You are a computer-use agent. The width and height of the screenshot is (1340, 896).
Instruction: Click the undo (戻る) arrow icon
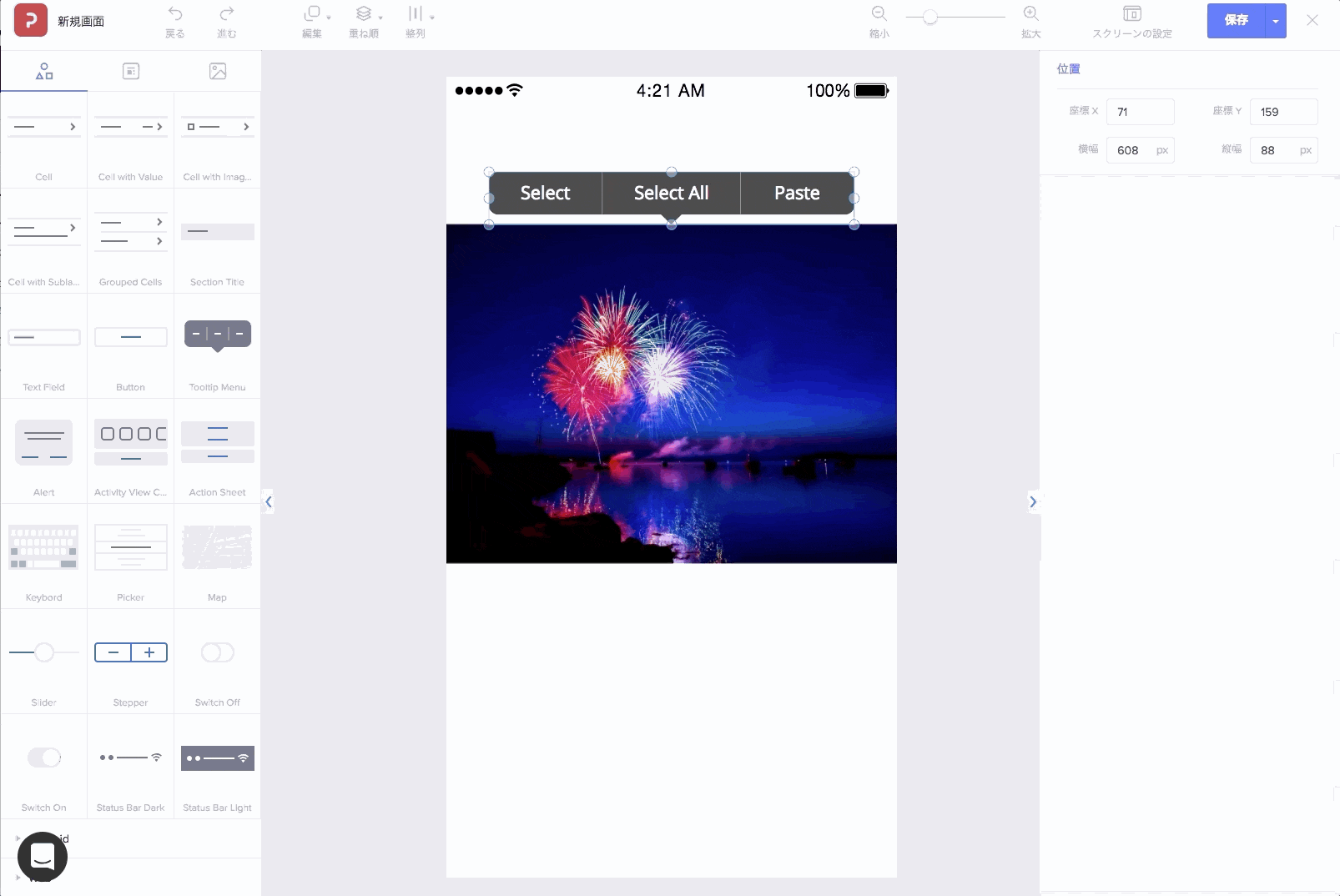(x=174, y=13)
